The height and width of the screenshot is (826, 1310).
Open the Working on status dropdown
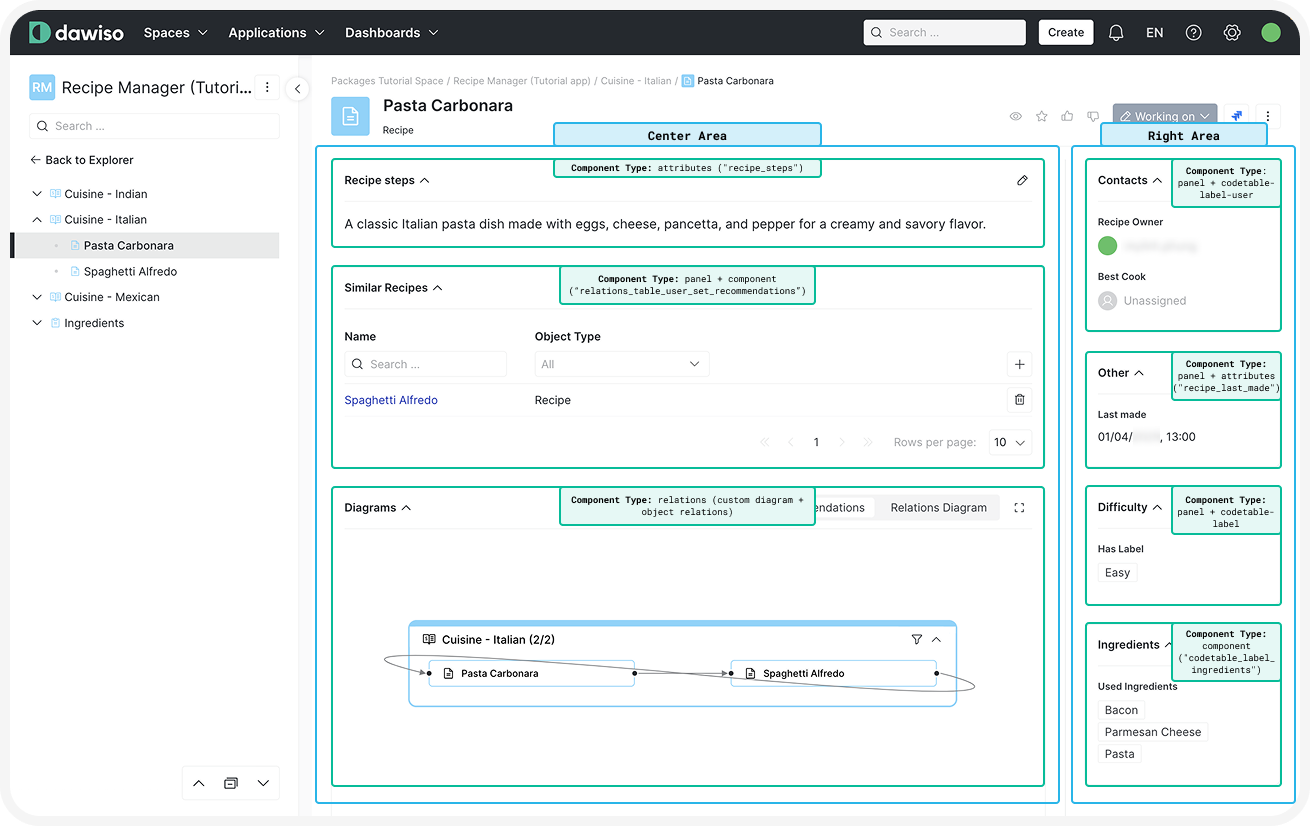click(x=1164, y=116)
